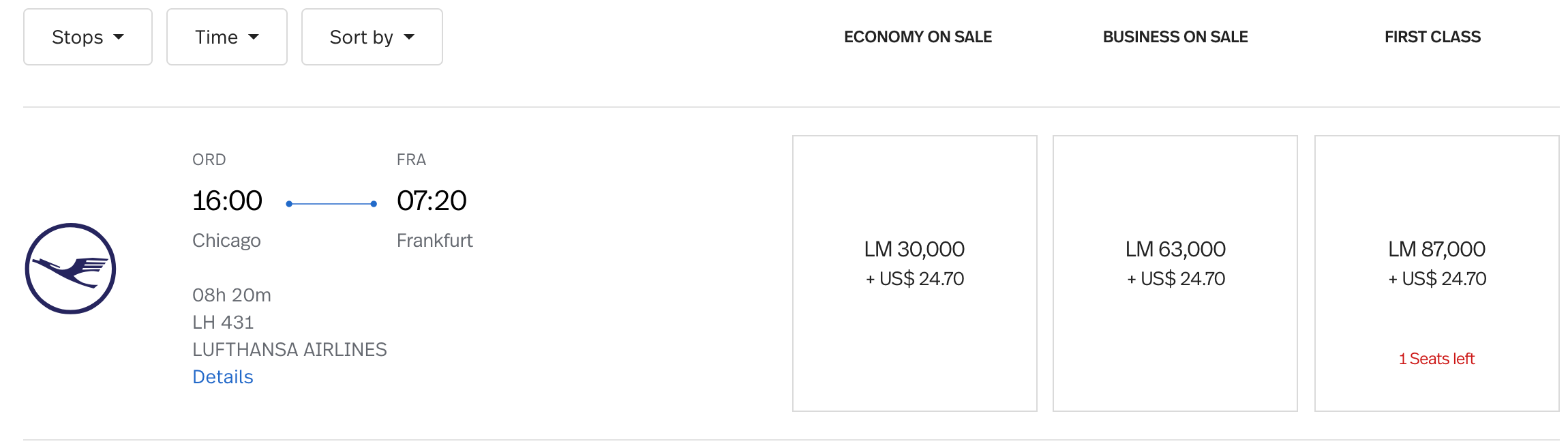Click the 16:00 departure time

tap(227, 200)
